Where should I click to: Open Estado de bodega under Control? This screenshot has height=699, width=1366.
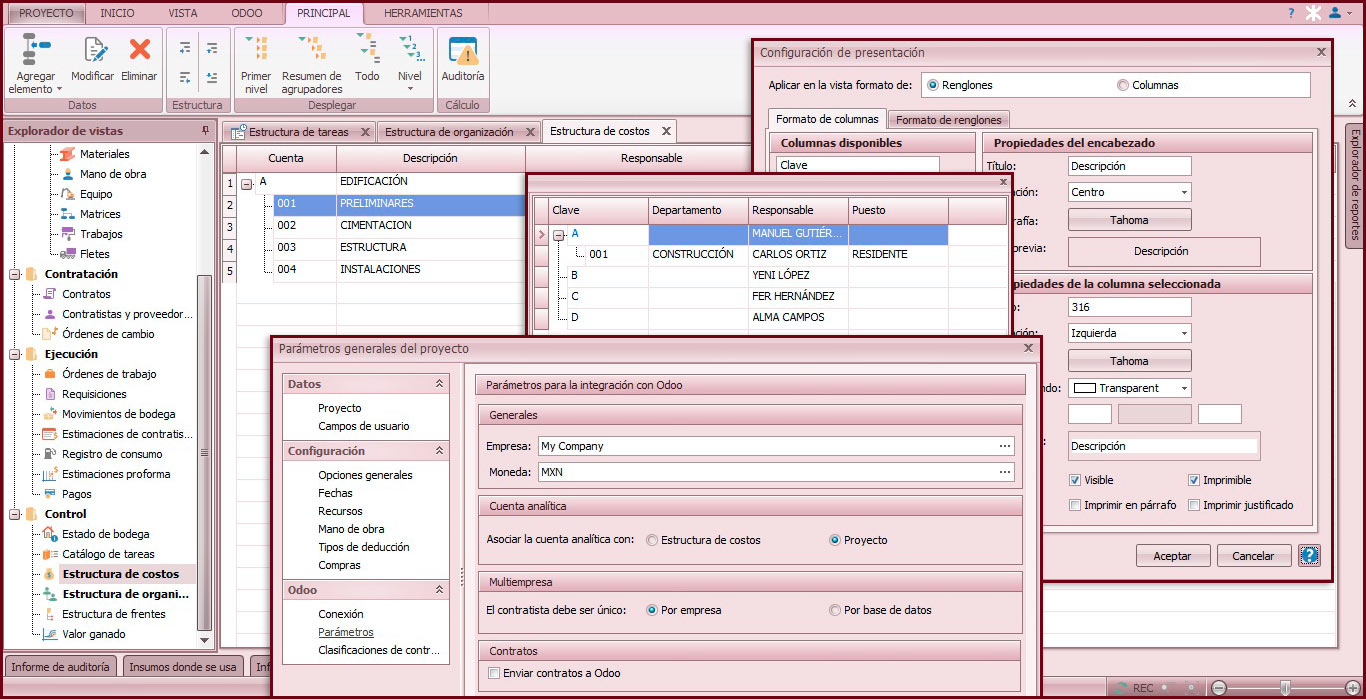106,534
